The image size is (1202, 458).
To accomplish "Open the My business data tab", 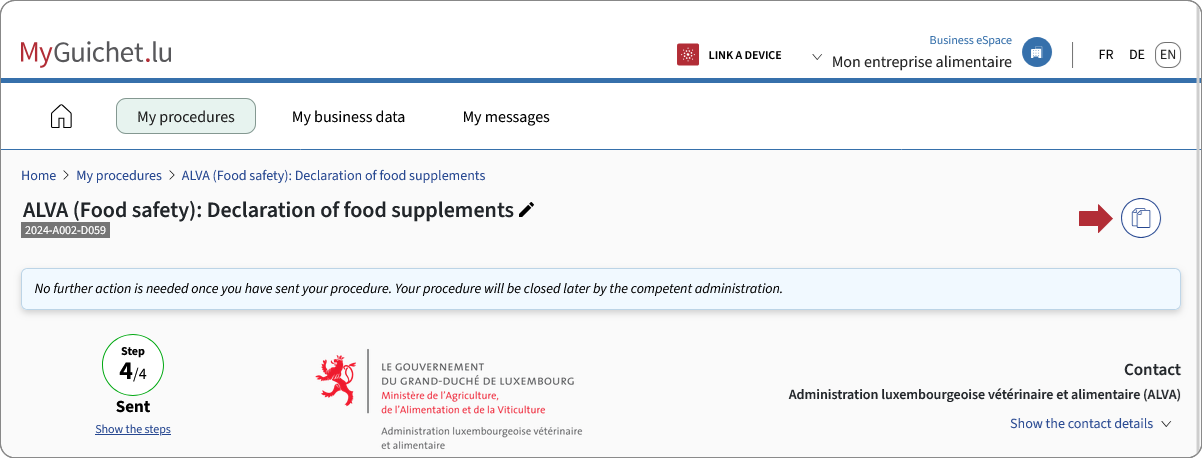I will click(x=348, y=116).
